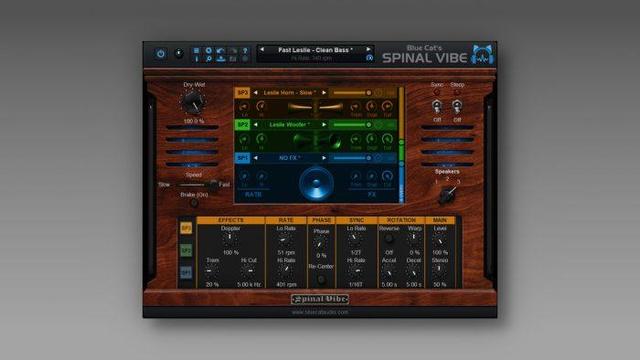Select the next global preset arrow
640x360 pixels.
(x=369, y=49)
